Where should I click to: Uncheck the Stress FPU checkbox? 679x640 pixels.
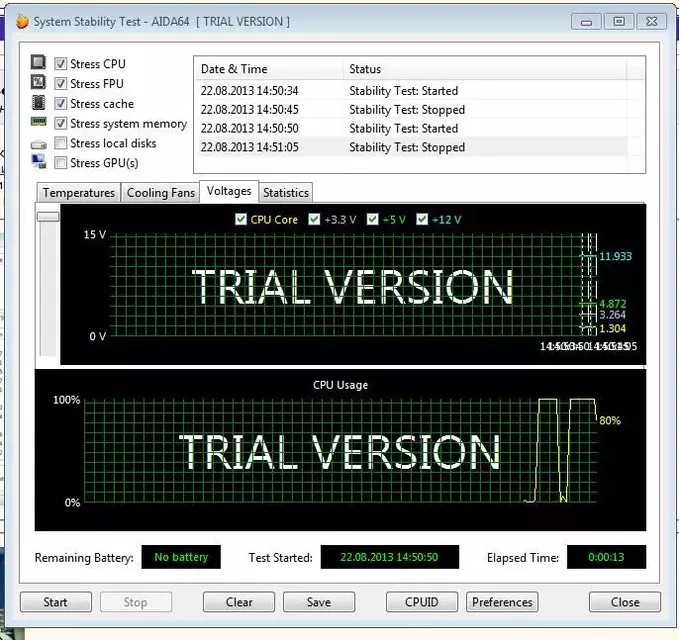[x=61, y=83]
